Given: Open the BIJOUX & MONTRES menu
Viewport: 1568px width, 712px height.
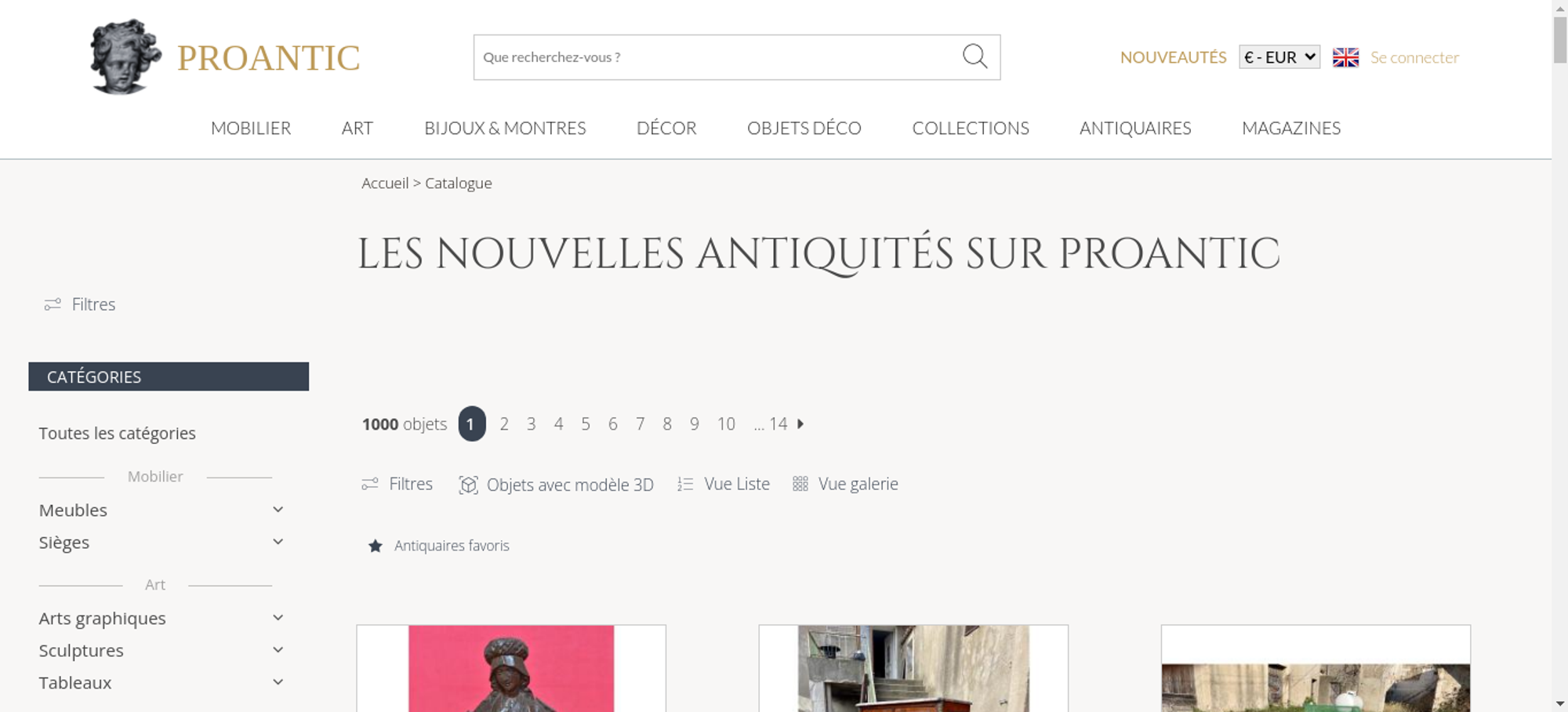Looking at the screenshot, I should (505, 129).
